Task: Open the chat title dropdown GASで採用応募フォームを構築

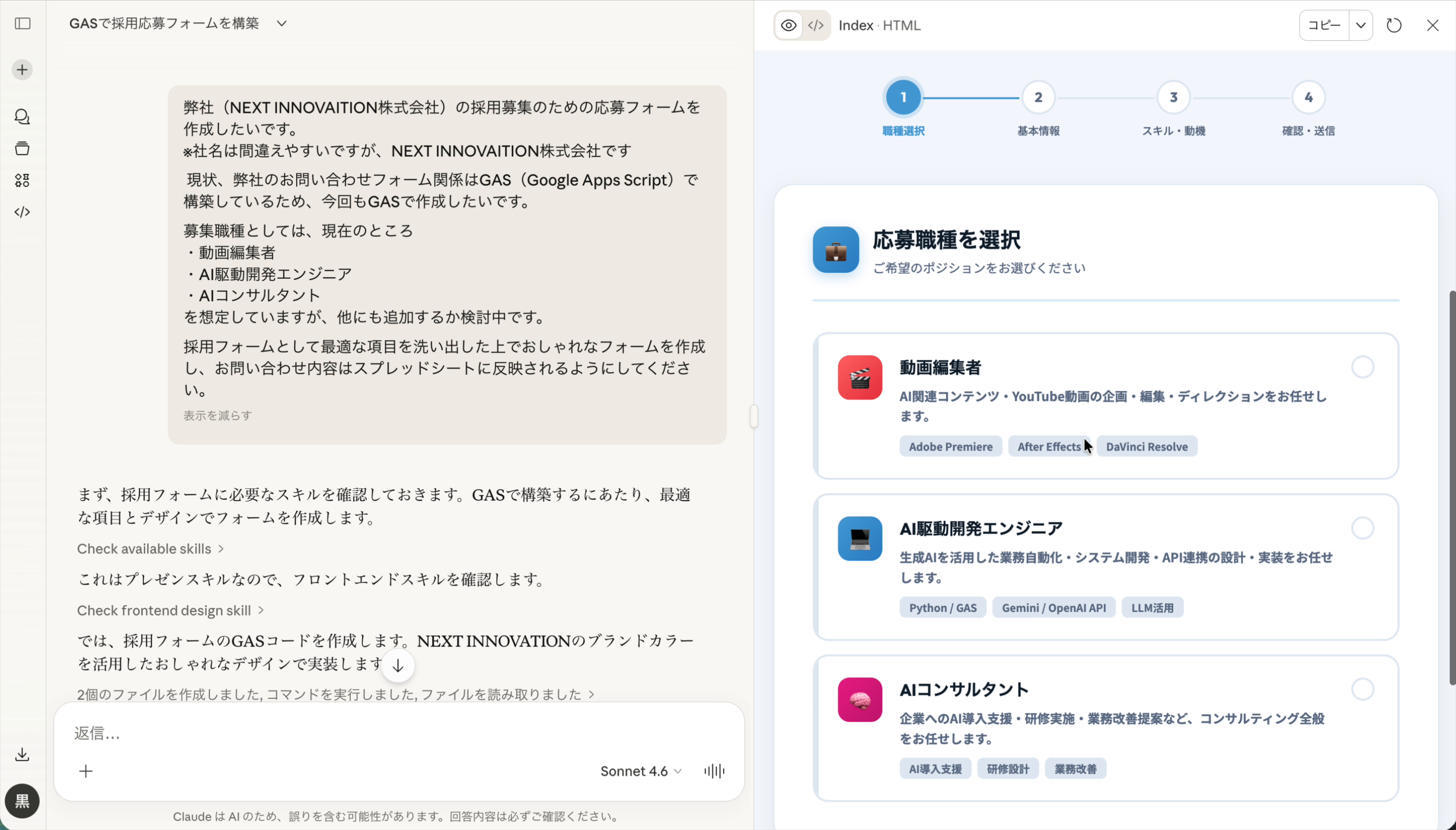Action: pos(282,23)
